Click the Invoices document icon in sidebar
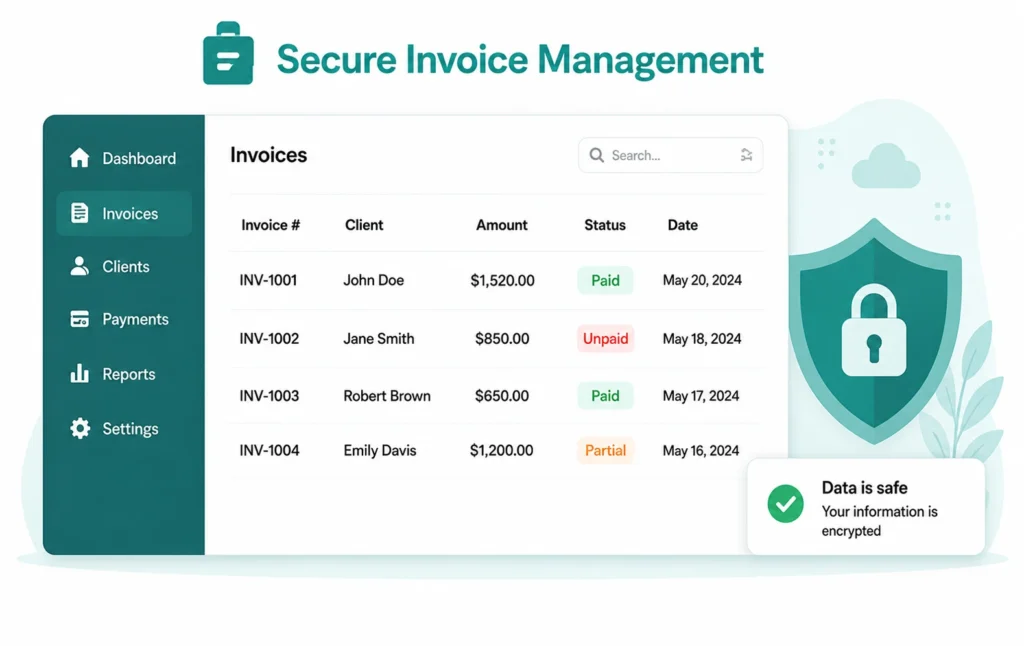1024x646 pixels. [x=79, y=213]
